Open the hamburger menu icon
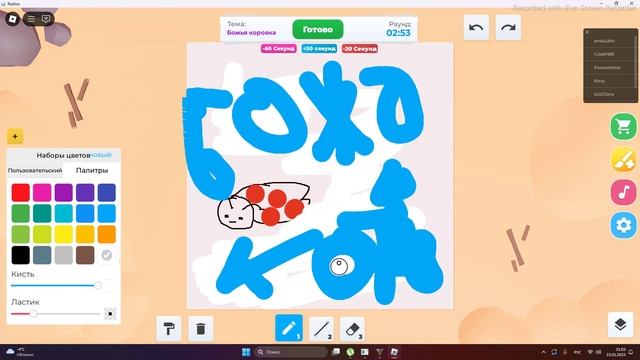This screenshot has width=640, height=360. tap(31, 19)
